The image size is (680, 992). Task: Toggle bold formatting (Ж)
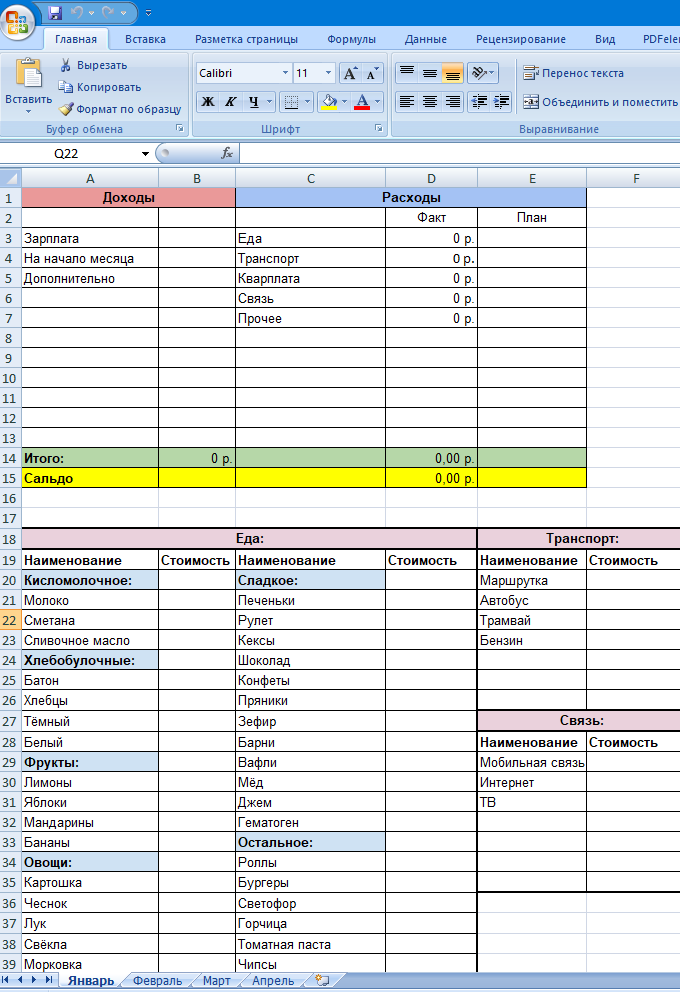click(208, 102)
